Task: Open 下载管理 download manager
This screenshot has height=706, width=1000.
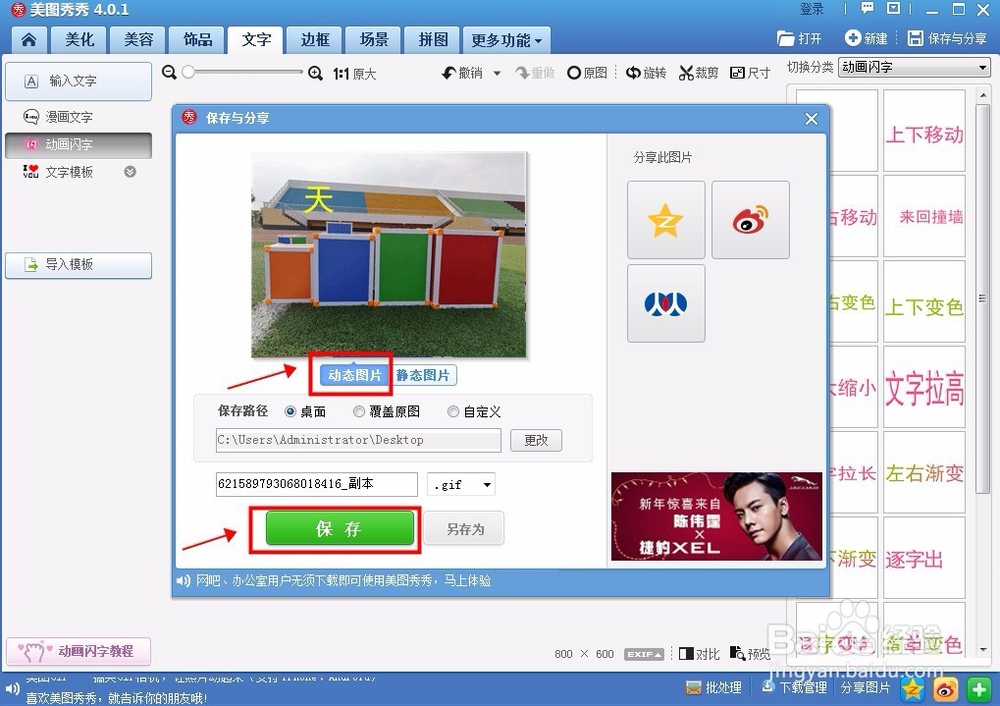Action: 794,688
